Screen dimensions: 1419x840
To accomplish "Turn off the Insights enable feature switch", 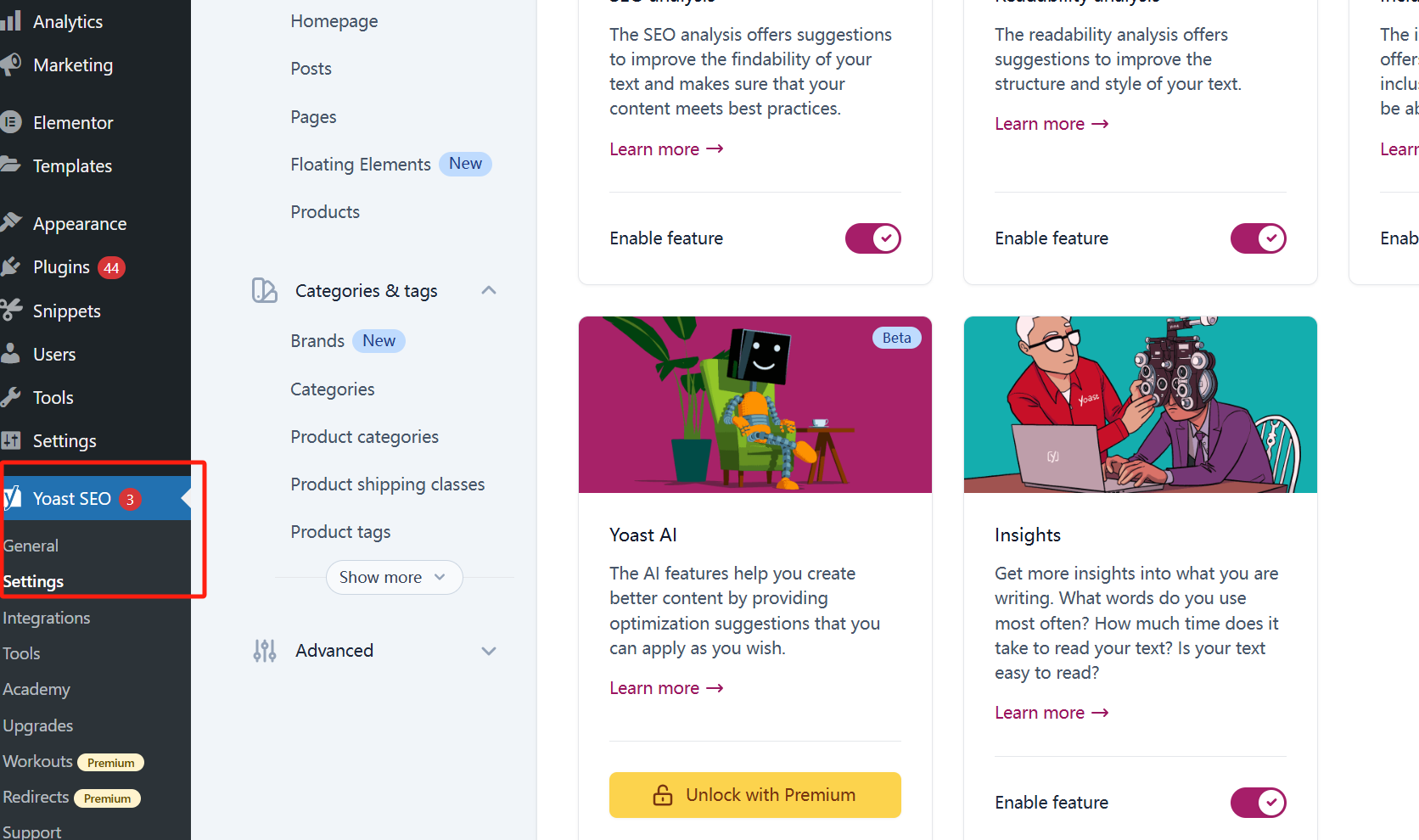I will click(x=1258, y=802).
